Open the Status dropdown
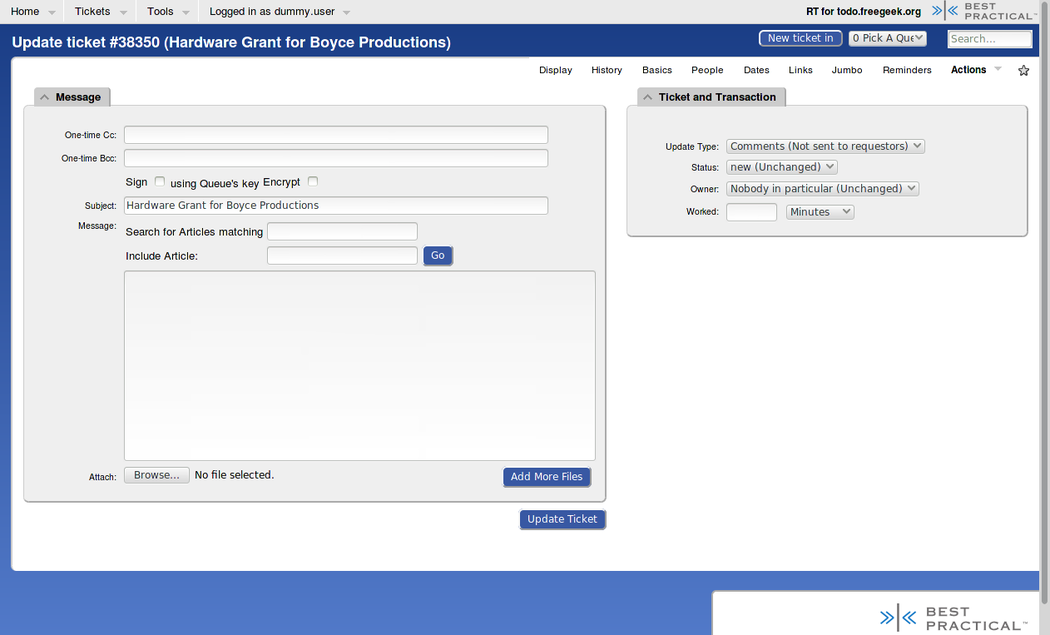The height and width of the screenshot is (635, 1050). [782, 167]
